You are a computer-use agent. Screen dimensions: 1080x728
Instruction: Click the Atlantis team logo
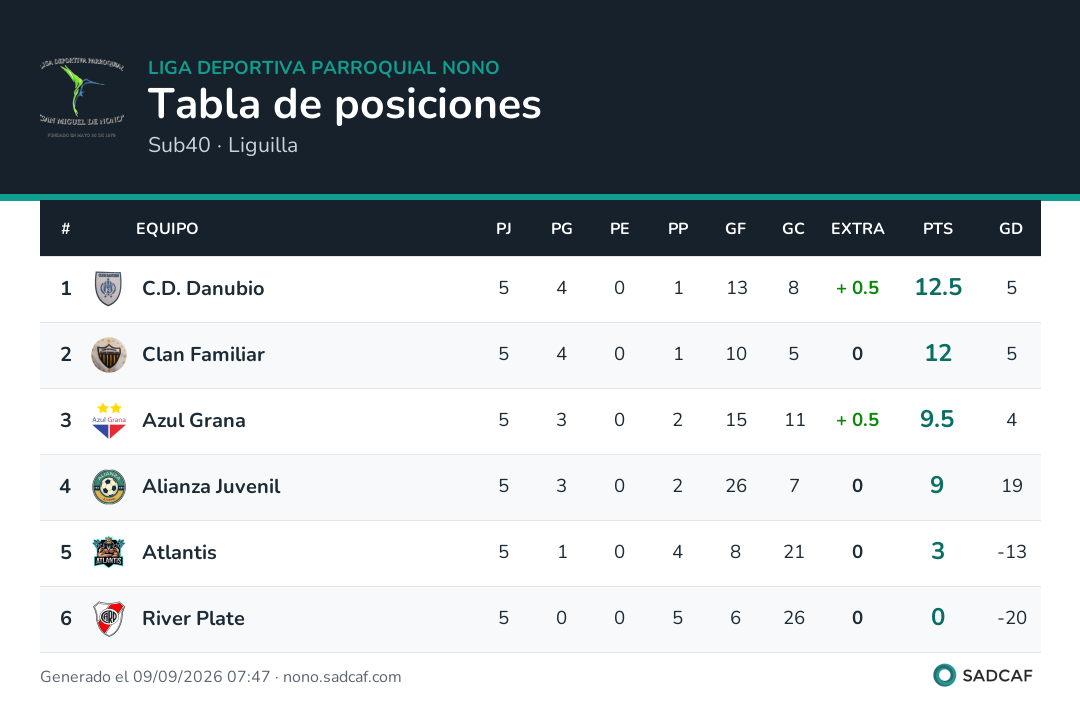click(x=109, y=552)
